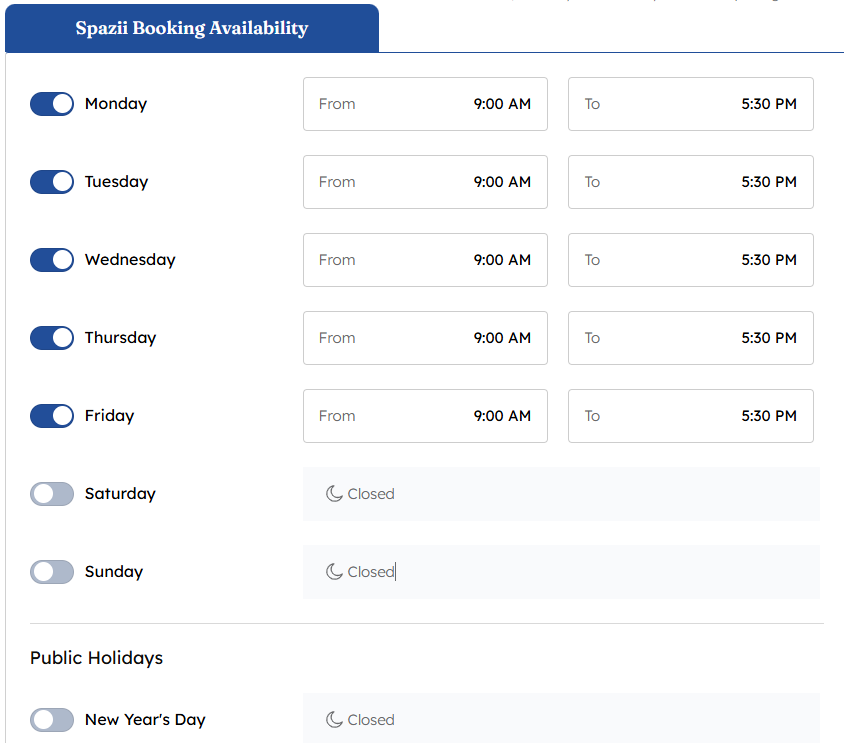Click the moon icon in Sunday row

tap(334, 572)
